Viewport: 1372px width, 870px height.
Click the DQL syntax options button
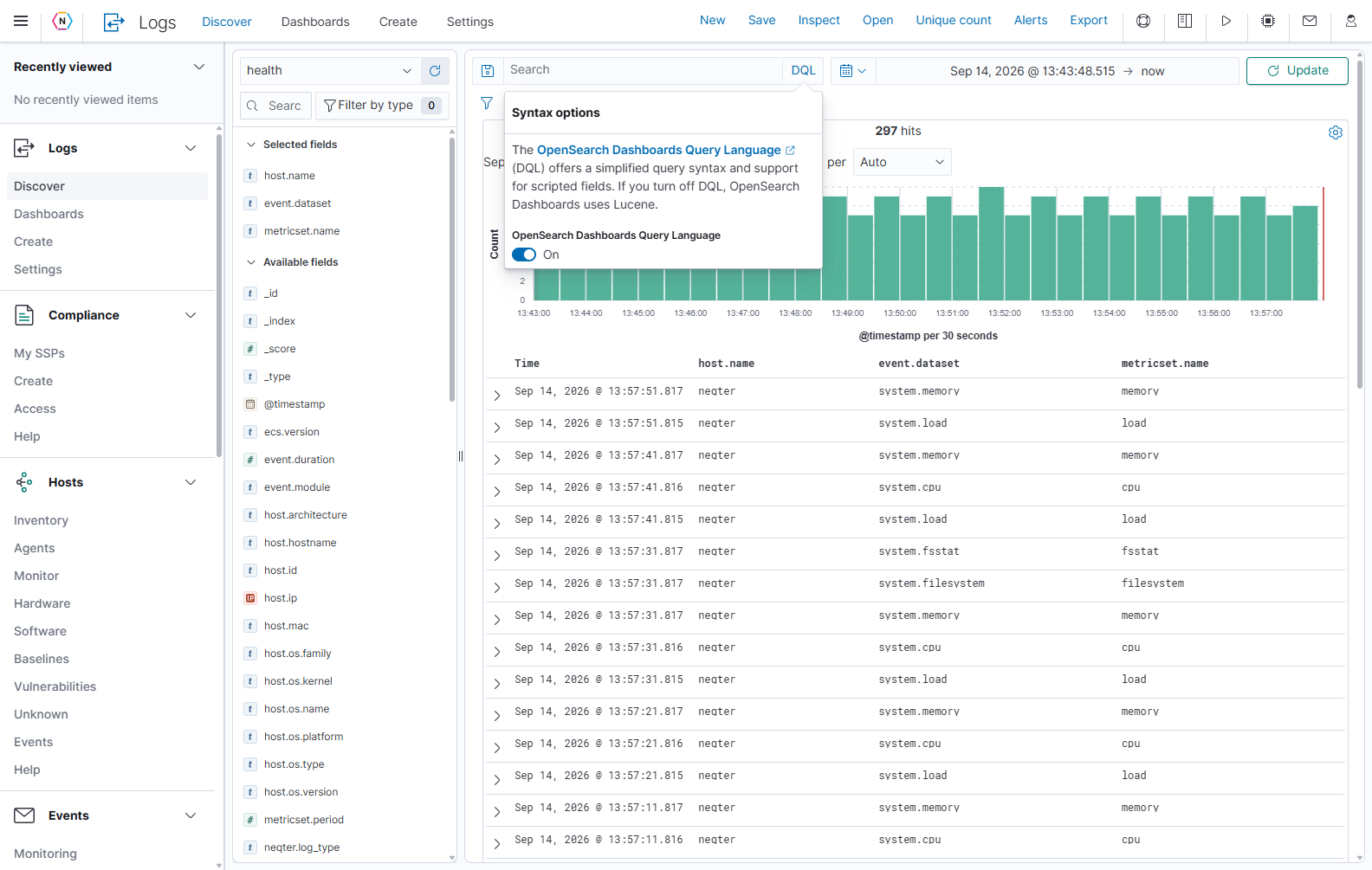point(803,71)
